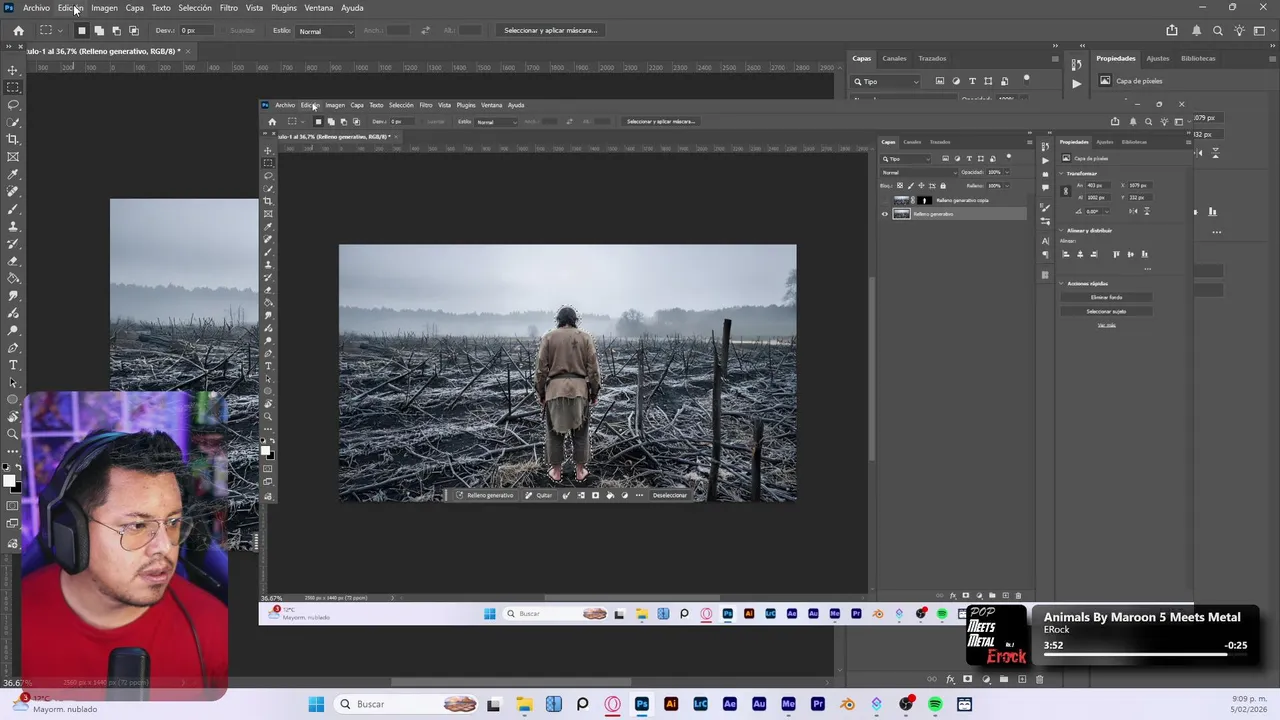
Task: Flip horizontally in the inner Propiedades panel
Action: (x=1133, y=211)
